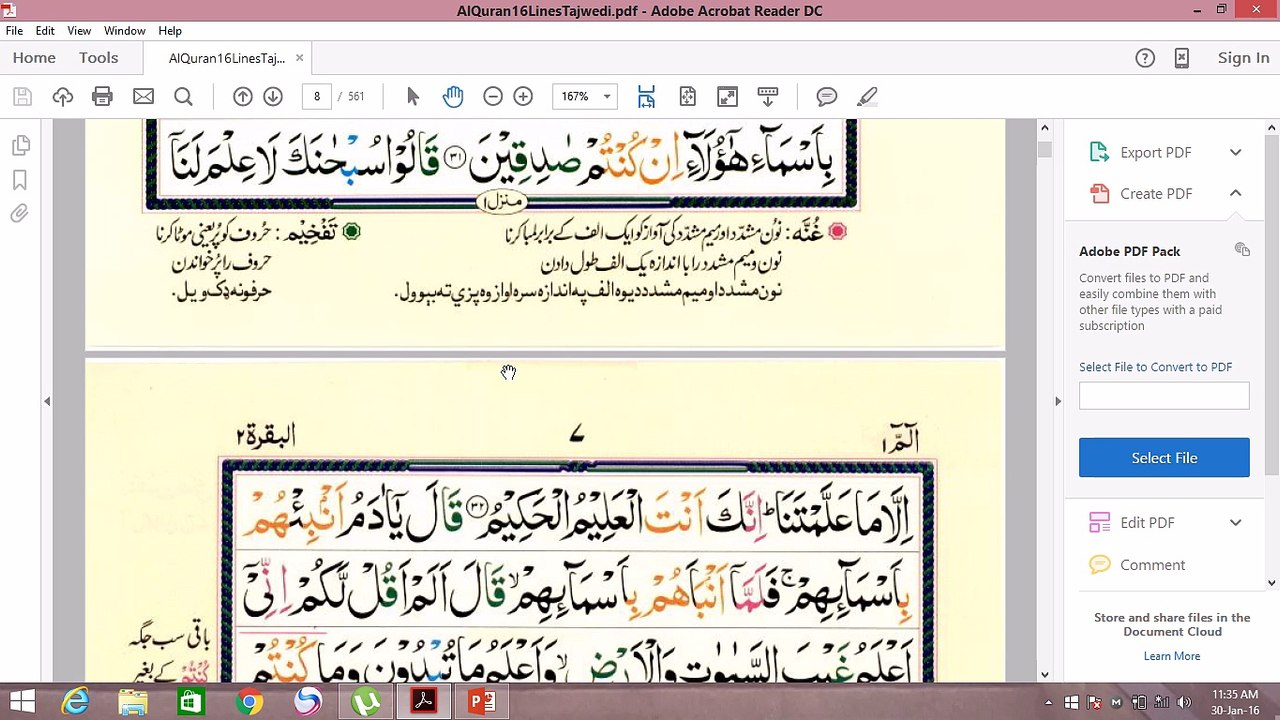Open PowerPoint from the taskbar
This screenshot has width=1280, height=720.
[482, 702]
